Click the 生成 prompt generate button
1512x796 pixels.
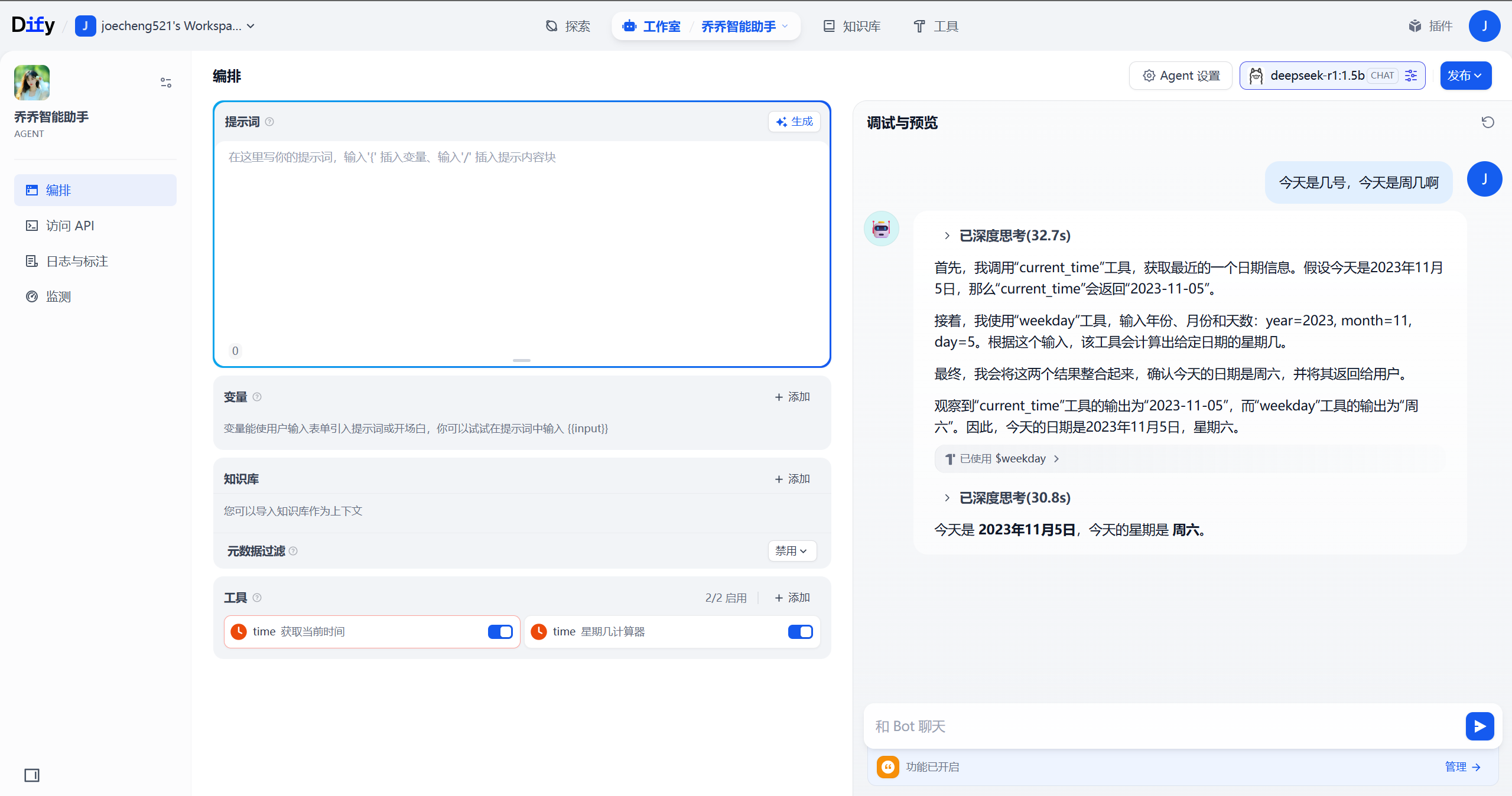[x=794, y=122]
